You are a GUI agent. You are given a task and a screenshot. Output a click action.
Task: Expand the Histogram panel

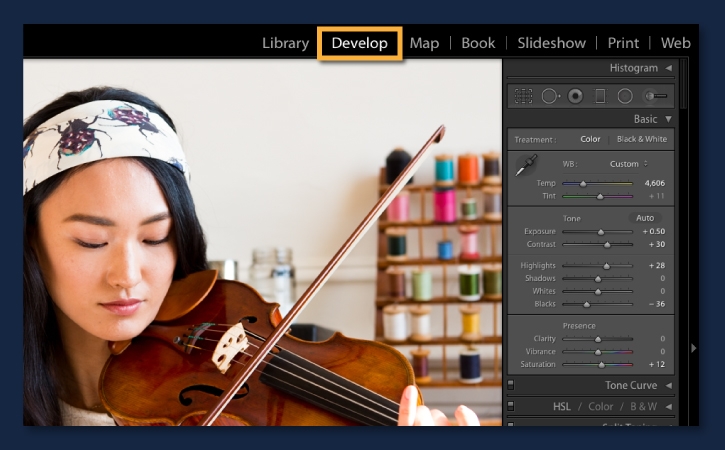(669, 68)
